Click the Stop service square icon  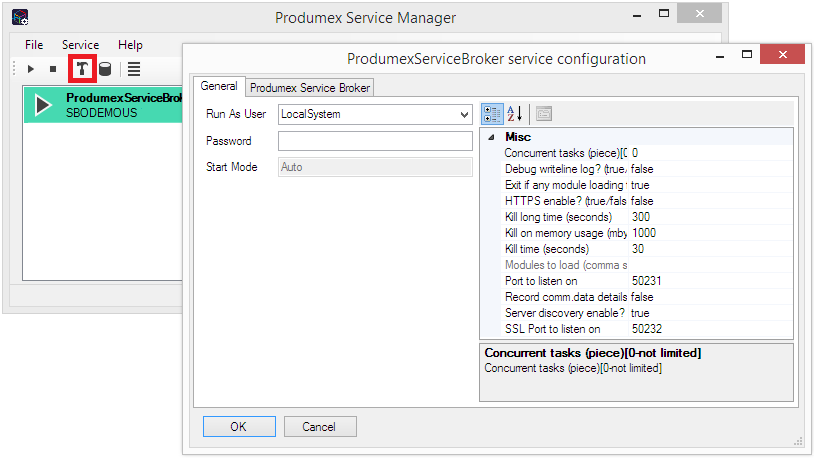click(x=53, y=69)
